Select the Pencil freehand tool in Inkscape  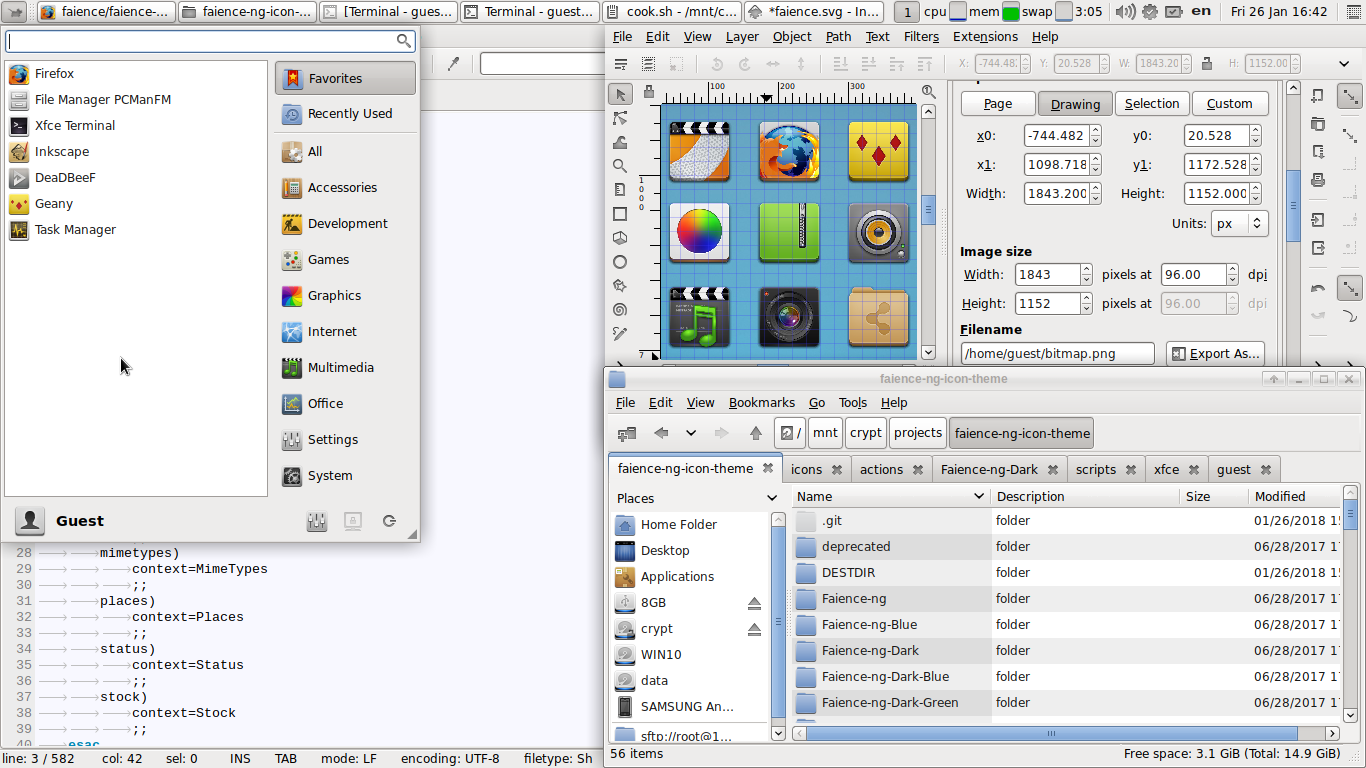point(620,334)
